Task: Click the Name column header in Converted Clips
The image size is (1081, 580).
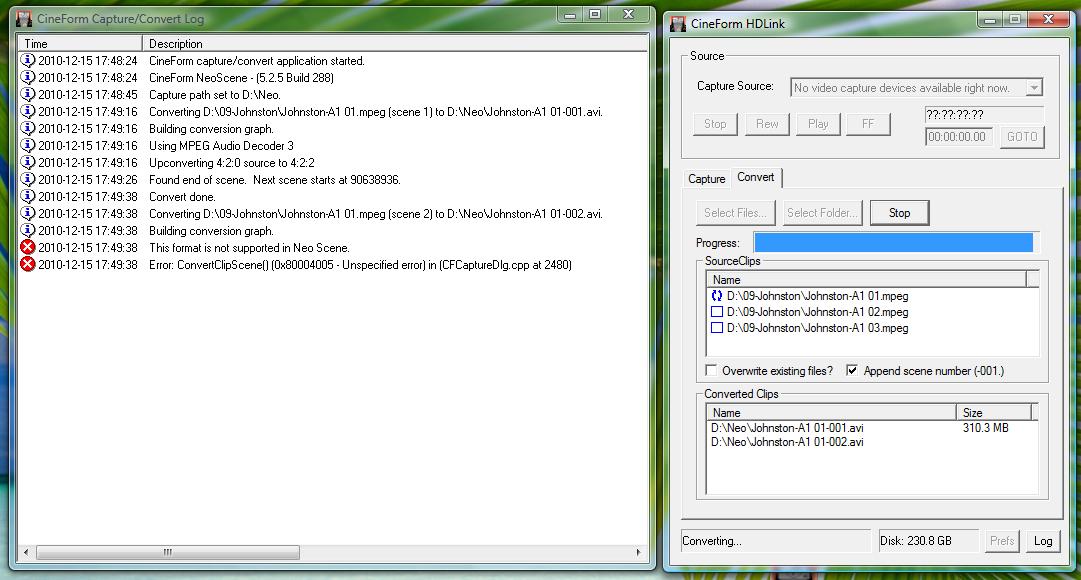Action: click(831, 412)
